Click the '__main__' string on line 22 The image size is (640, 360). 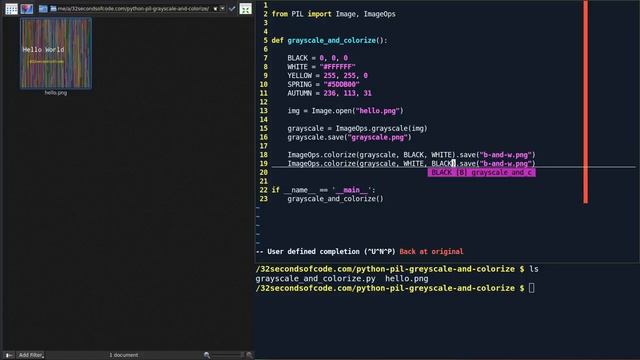(351, 190)
